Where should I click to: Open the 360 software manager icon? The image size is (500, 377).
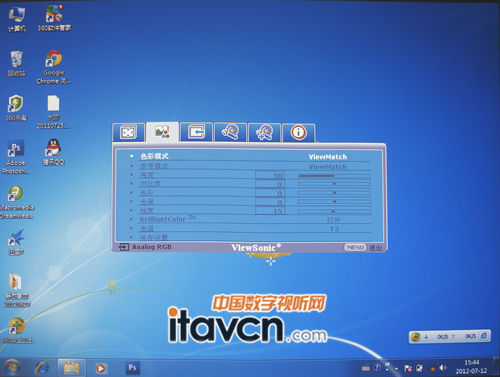tap(54, 18)
